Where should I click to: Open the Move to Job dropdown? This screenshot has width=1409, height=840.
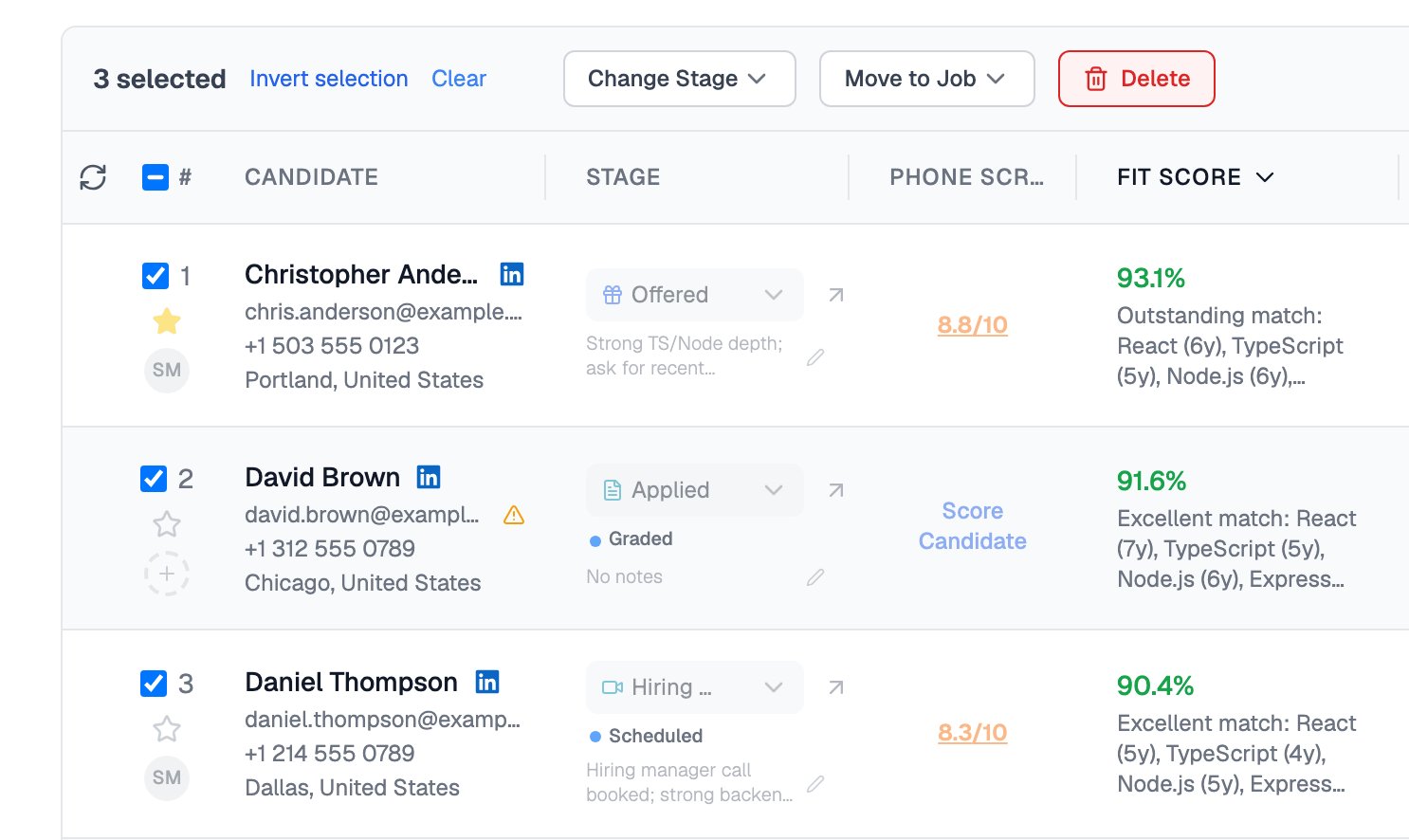pyautogui.click(x=926, y=79)
